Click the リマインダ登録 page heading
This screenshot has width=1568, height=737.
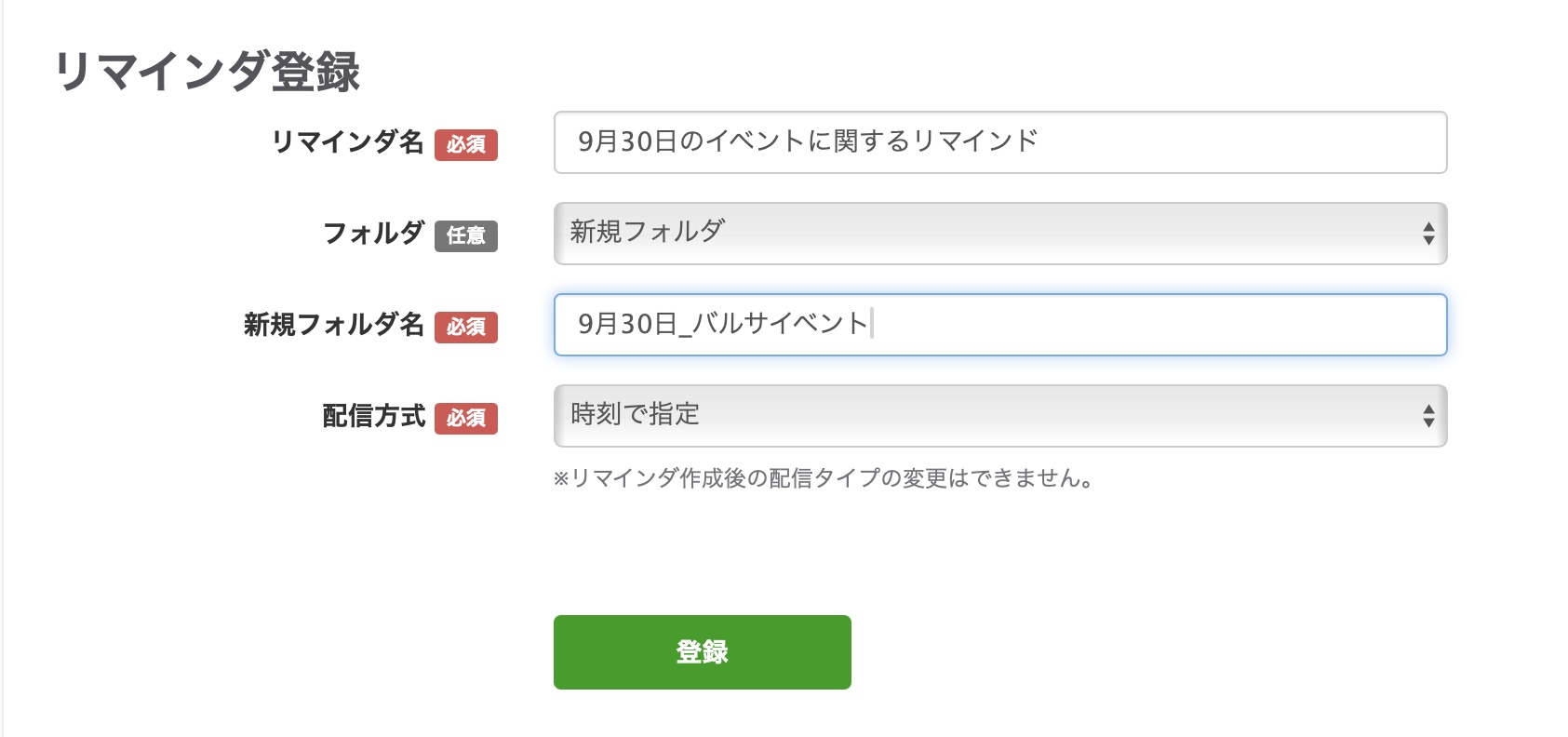207,72
